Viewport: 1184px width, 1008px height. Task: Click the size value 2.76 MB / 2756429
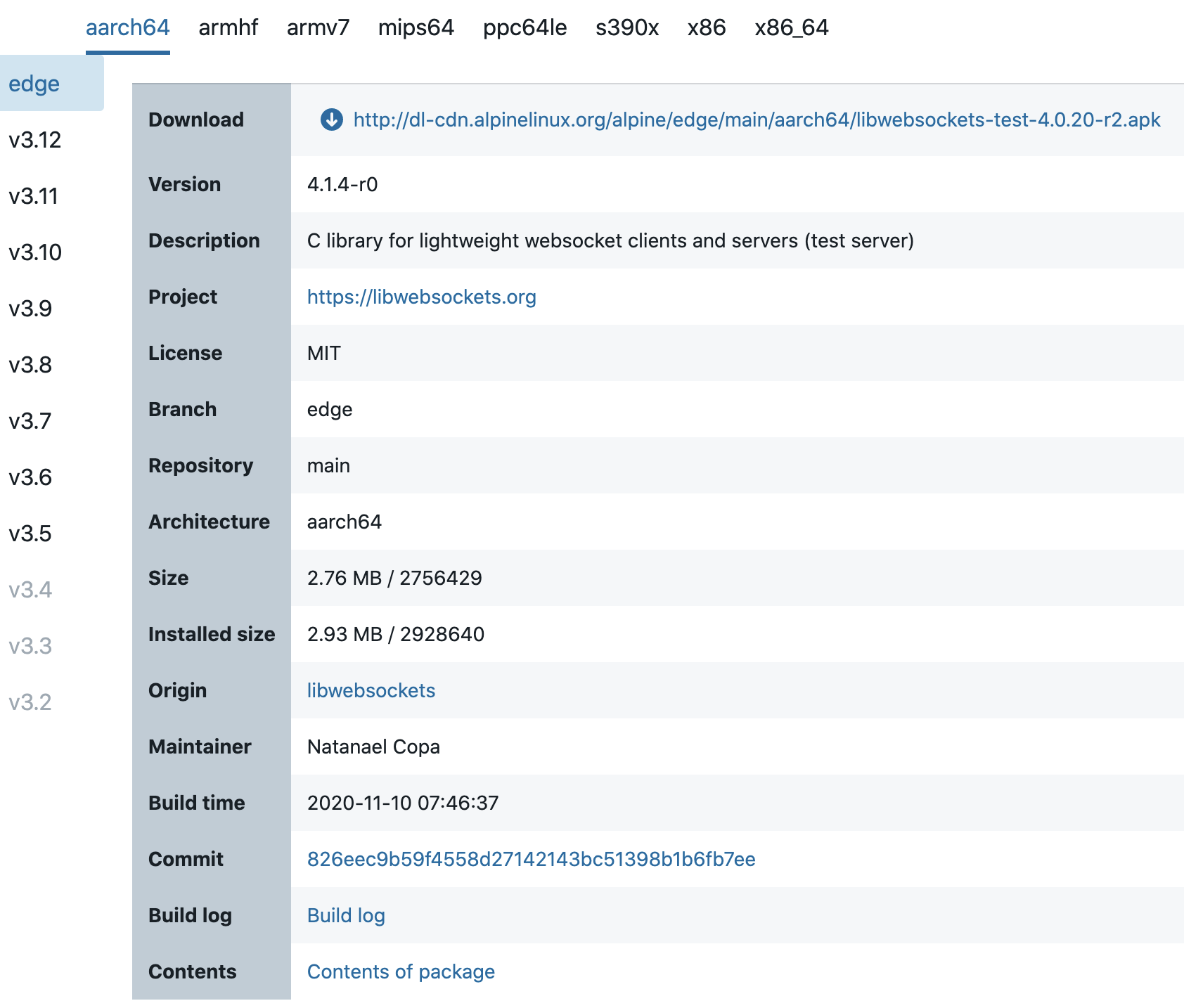(x=394, y=578)
